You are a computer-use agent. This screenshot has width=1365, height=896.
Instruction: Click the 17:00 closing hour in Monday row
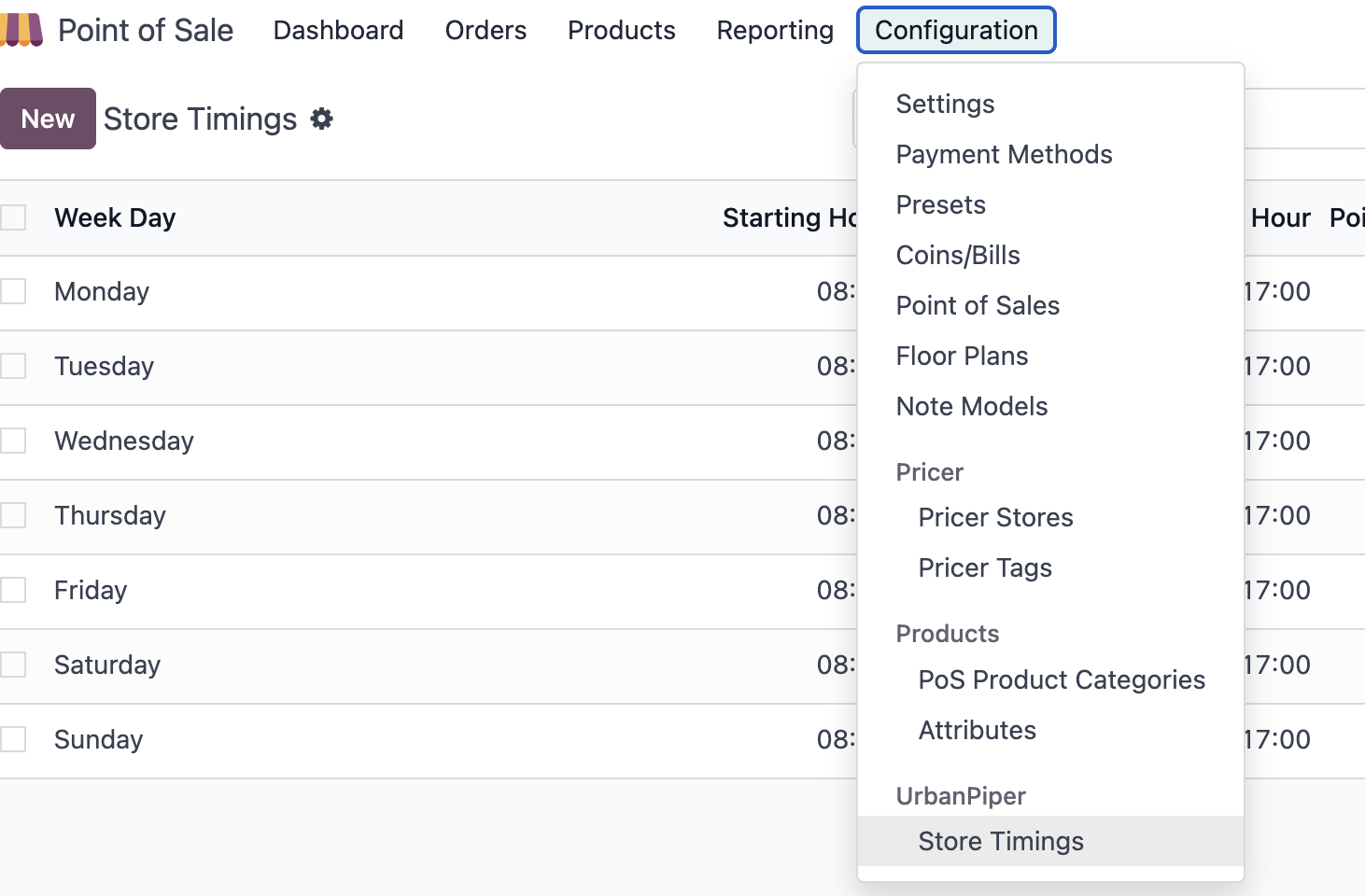click(1277, 291)
